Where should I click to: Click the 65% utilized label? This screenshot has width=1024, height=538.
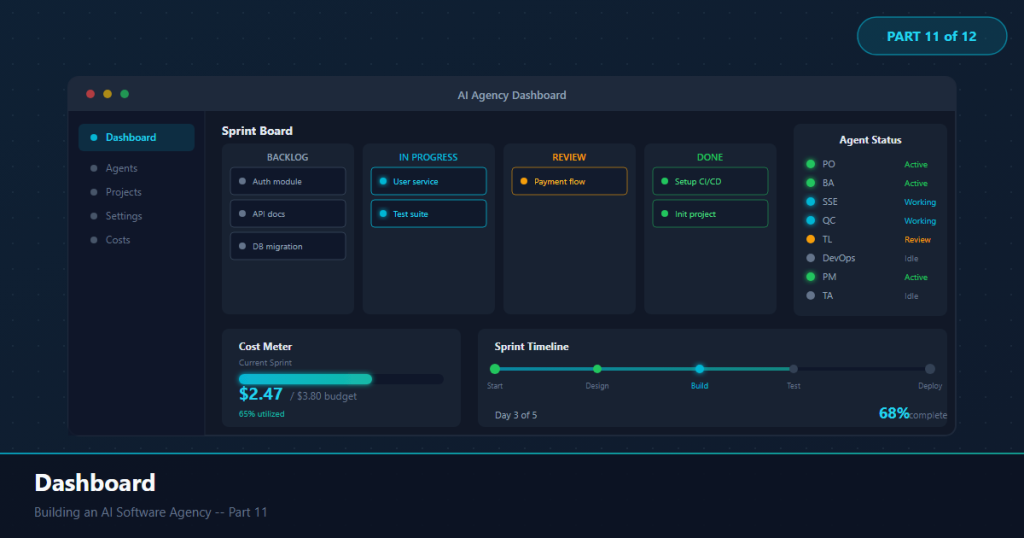click(261, 414)
